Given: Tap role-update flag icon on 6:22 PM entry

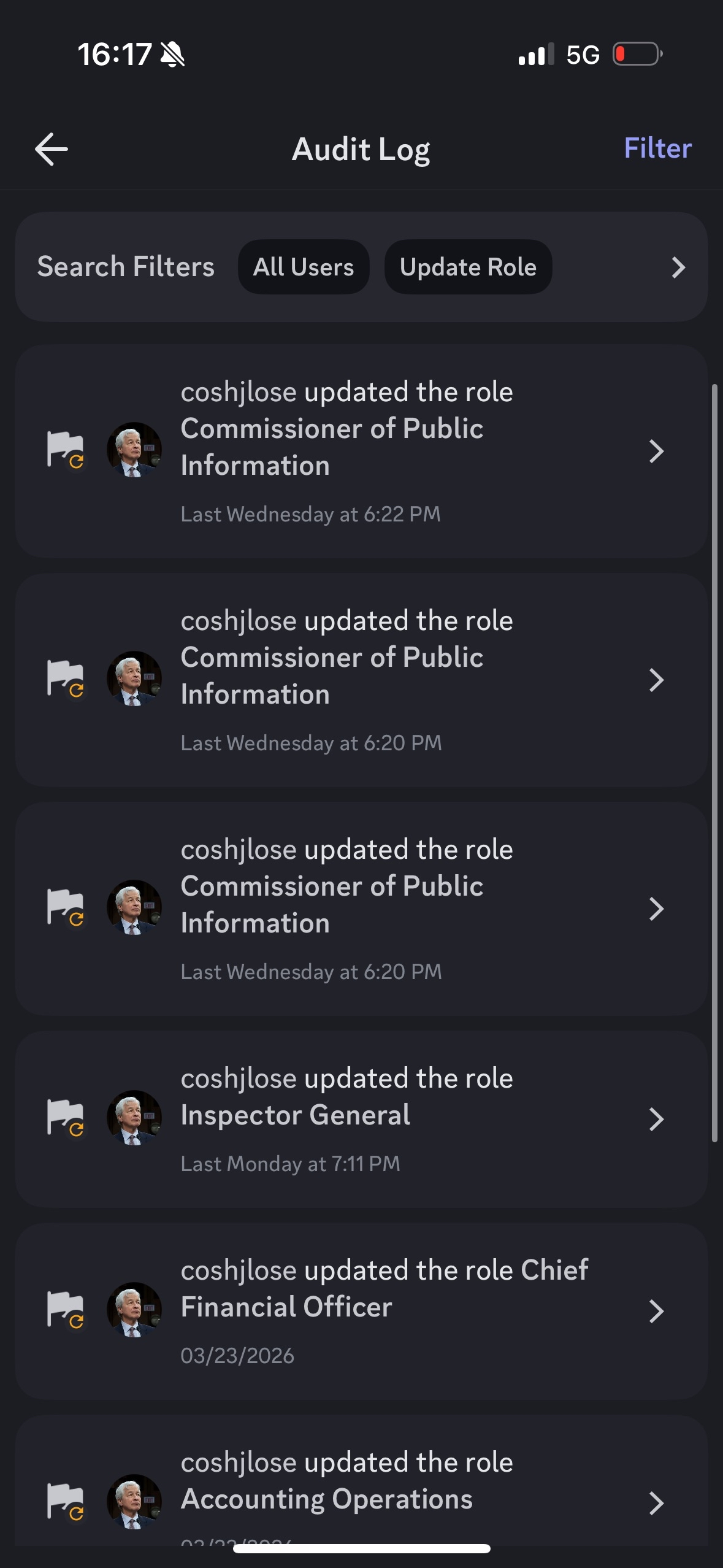Looking at the screenshot, I should pyautogui.click(x=66, y=450).
